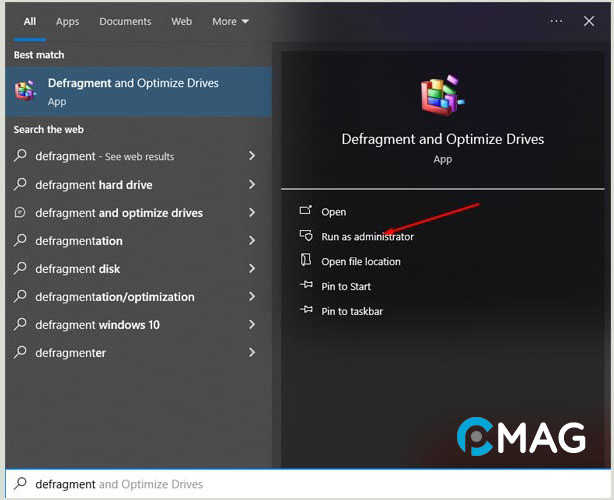Click the Pin to Start pin icon
614x500 pixels.
click(306, 286)
